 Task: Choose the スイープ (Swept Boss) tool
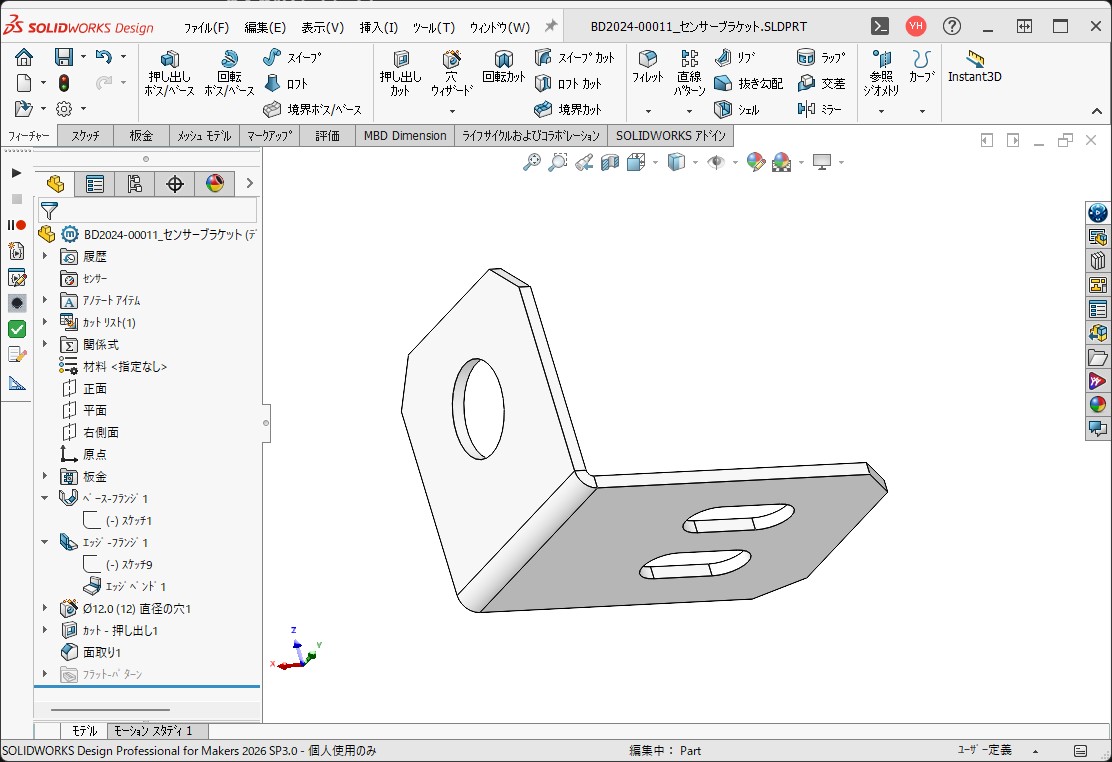point(291,57)
